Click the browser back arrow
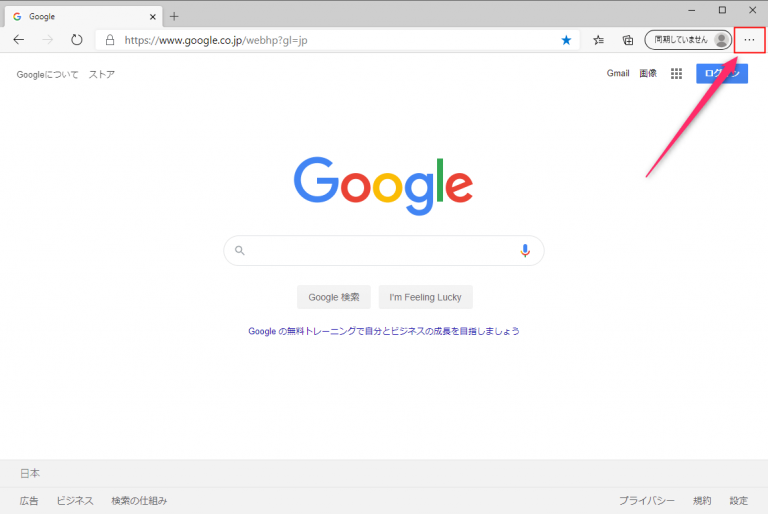This screenshot has width=768, height=514. click(19, 40)
